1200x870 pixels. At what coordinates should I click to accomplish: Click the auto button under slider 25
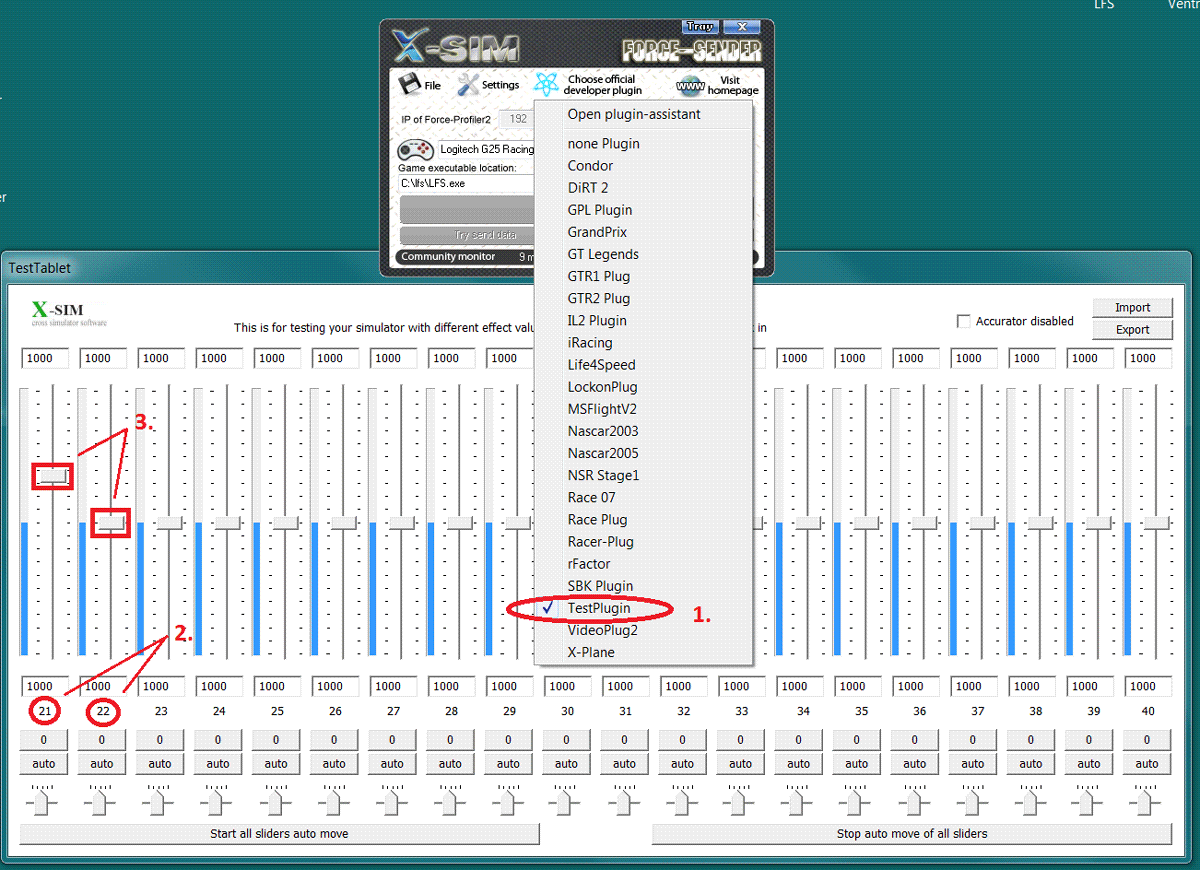(x=276, y=764)
